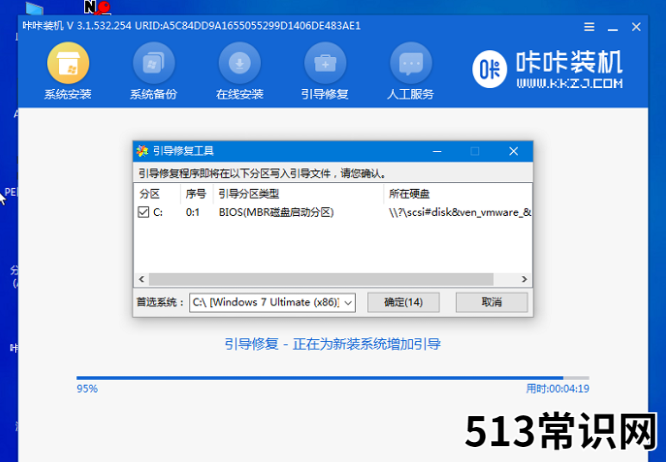Minimize the 咔咔装机 main window
The height and width of the screenshot is (462, 666).
[x=612, y=27]
